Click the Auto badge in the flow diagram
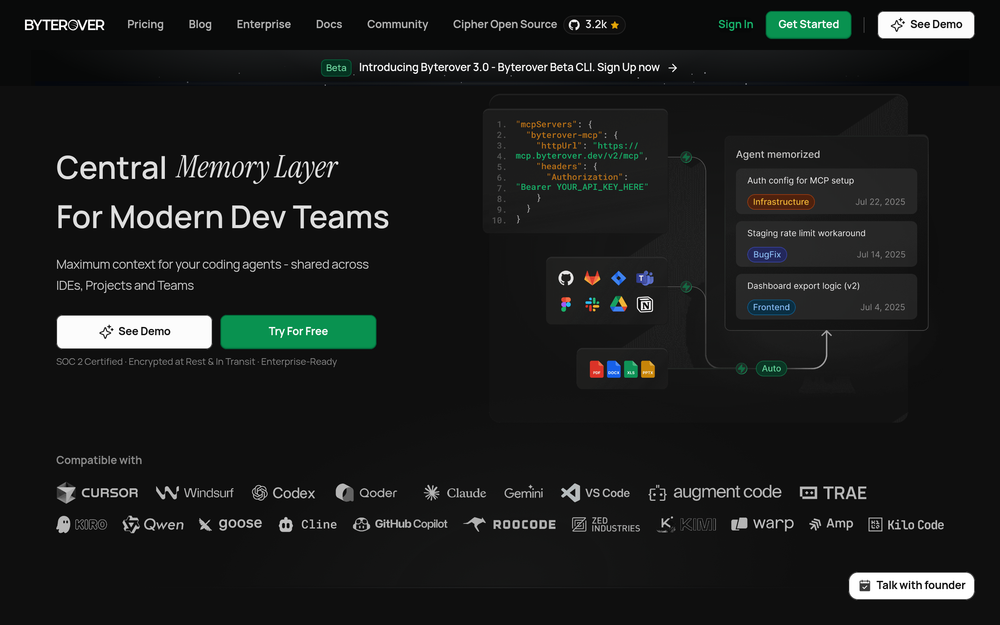Image resolution: width=1000 pixels, height=625 pixels. pyautogui.click(x=771, y=369)
